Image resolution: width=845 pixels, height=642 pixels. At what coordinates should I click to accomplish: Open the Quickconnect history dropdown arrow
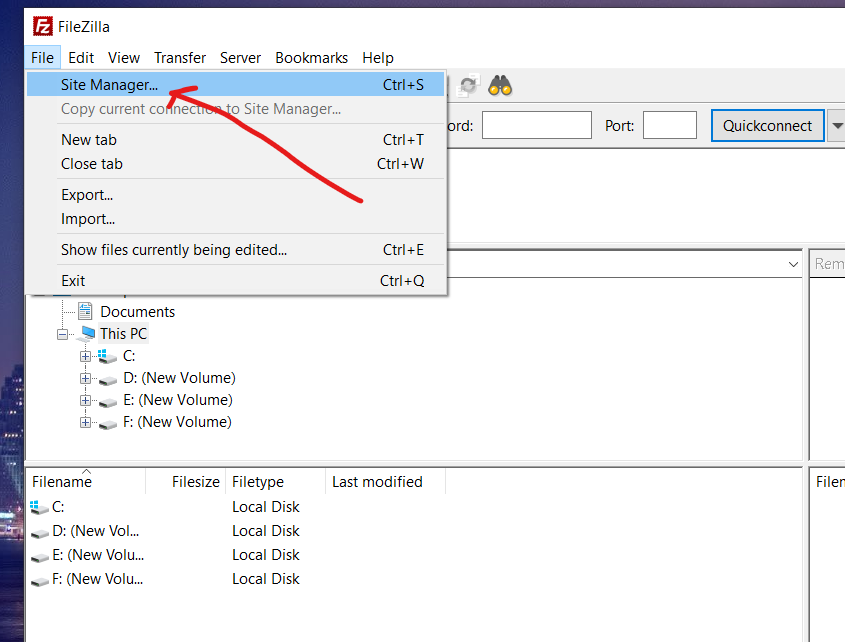836,126
